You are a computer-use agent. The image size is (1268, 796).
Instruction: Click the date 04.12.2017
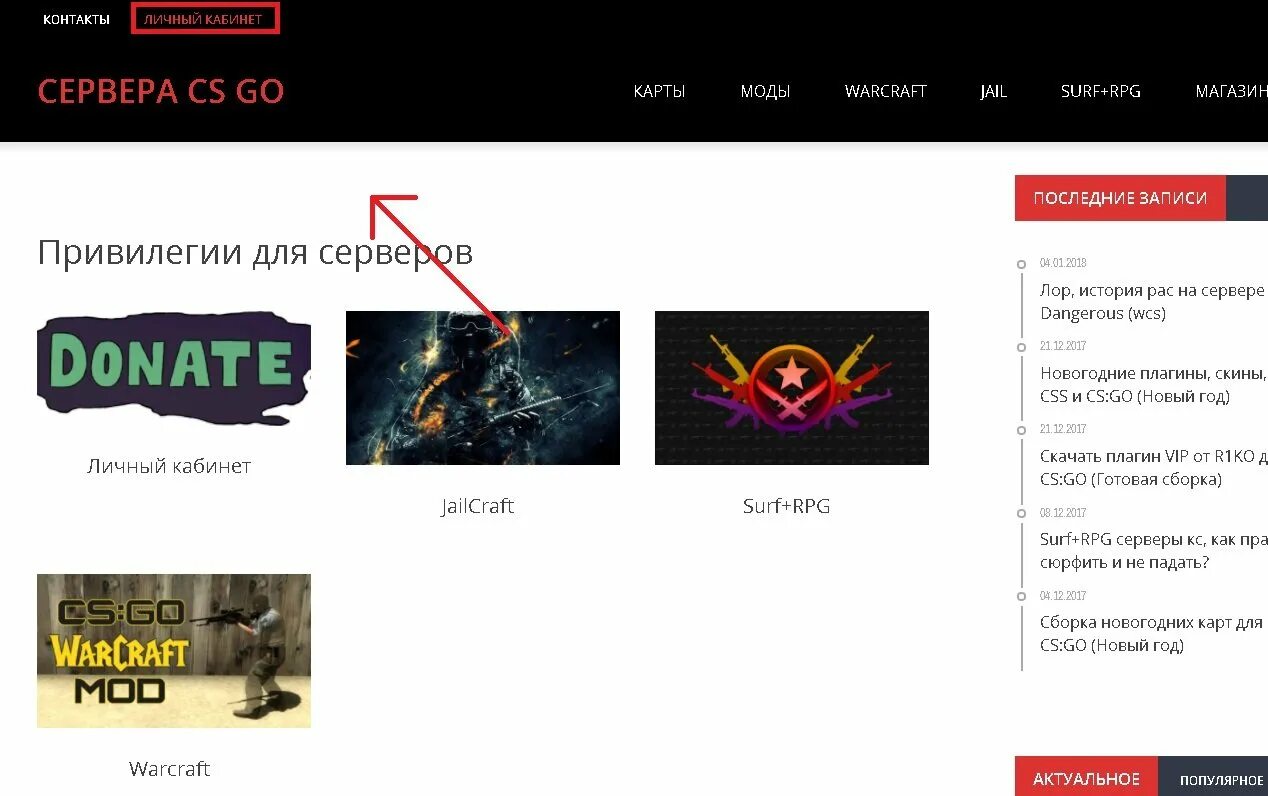[x=1063, y=595]
